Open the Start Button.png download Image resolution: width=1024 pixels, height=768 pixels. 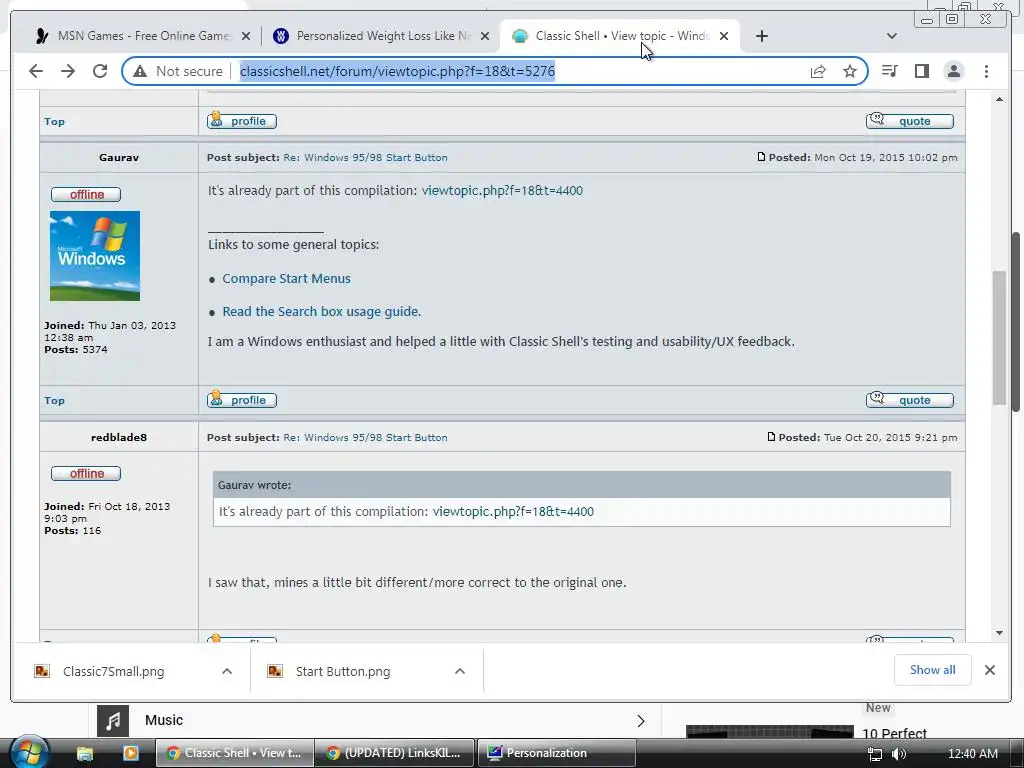343,671
